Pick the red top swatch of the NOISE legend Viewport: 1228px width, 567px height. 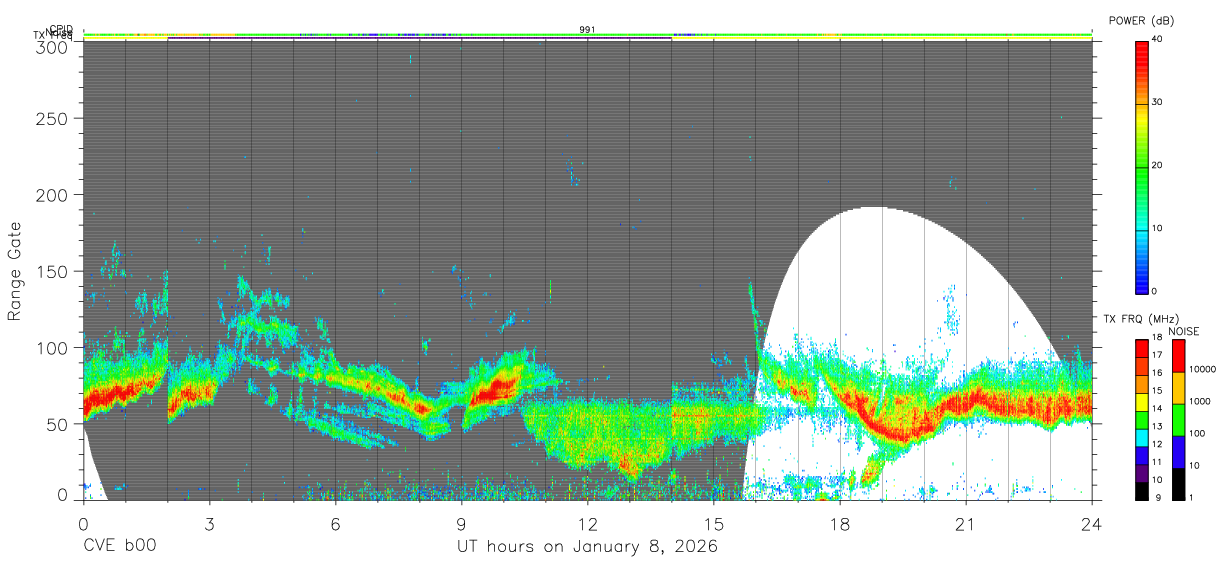(1179, 356)
